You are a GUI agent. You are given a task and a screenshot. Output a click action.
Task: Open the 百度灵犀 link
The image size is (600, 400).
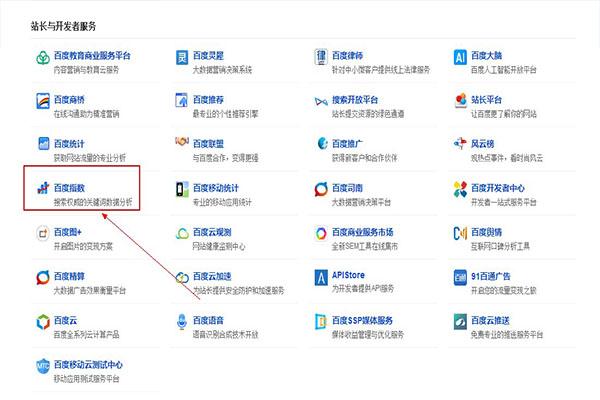coord(208,56)
